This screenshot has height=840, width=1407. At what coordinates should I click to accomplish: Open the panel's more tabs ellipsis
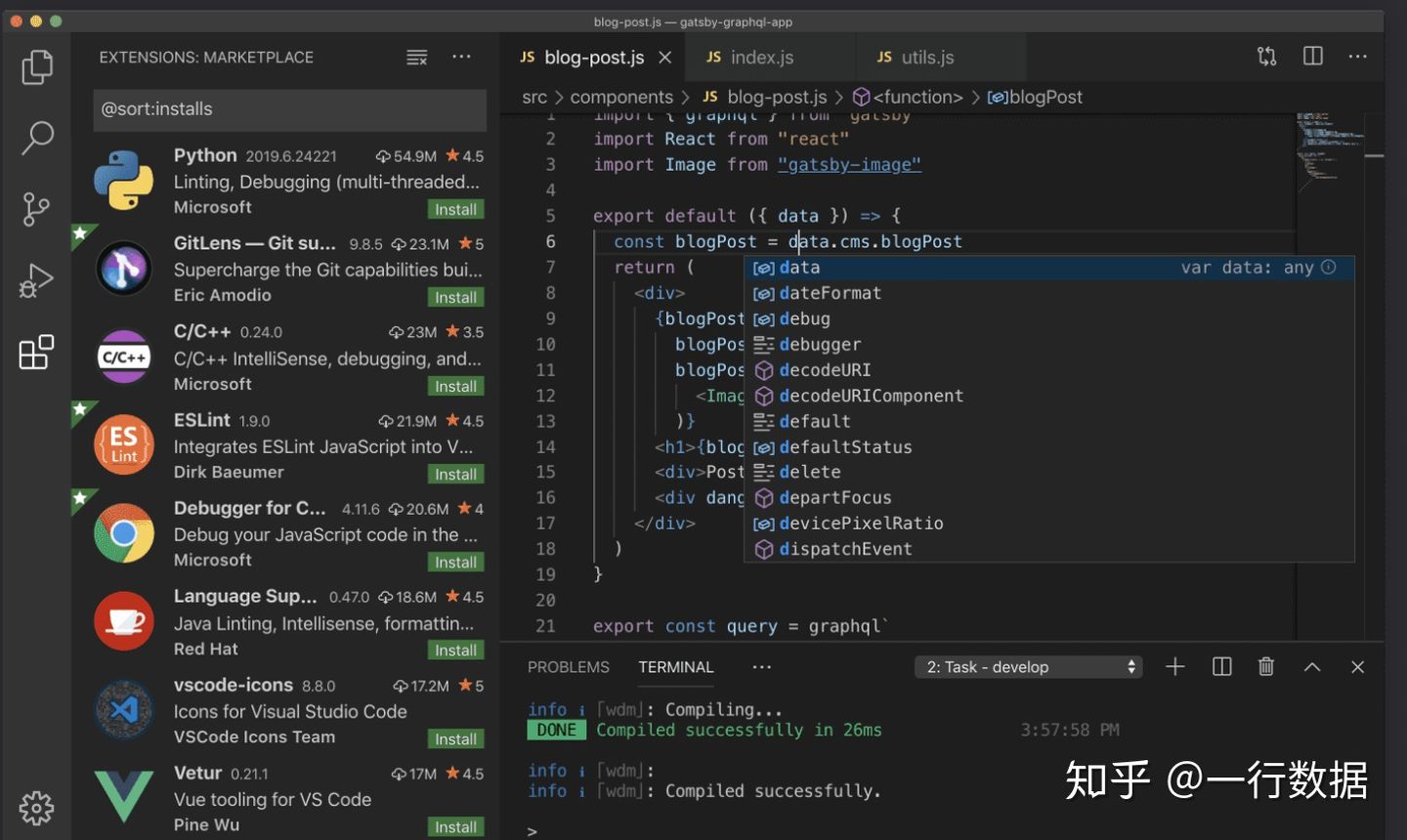pyautogui.click(x=762, y=667)
